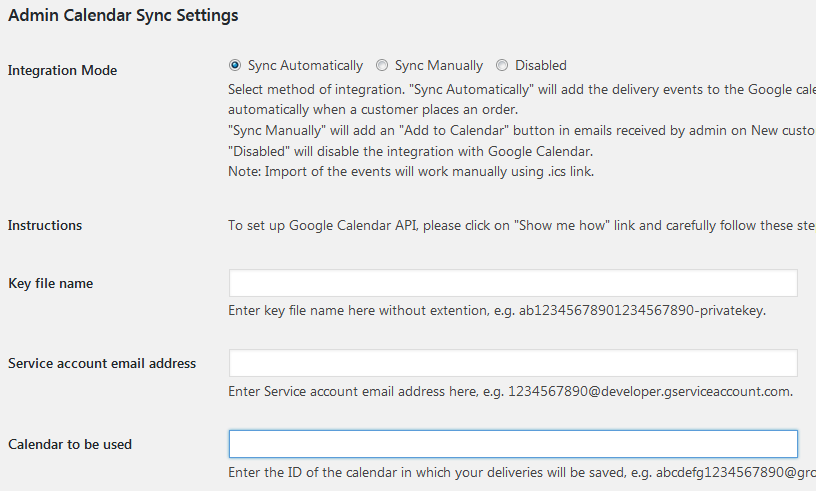This screenshot has height=491, width=816.
Task: Click the calendar ID help text
Action: click(x=522, y=473)
